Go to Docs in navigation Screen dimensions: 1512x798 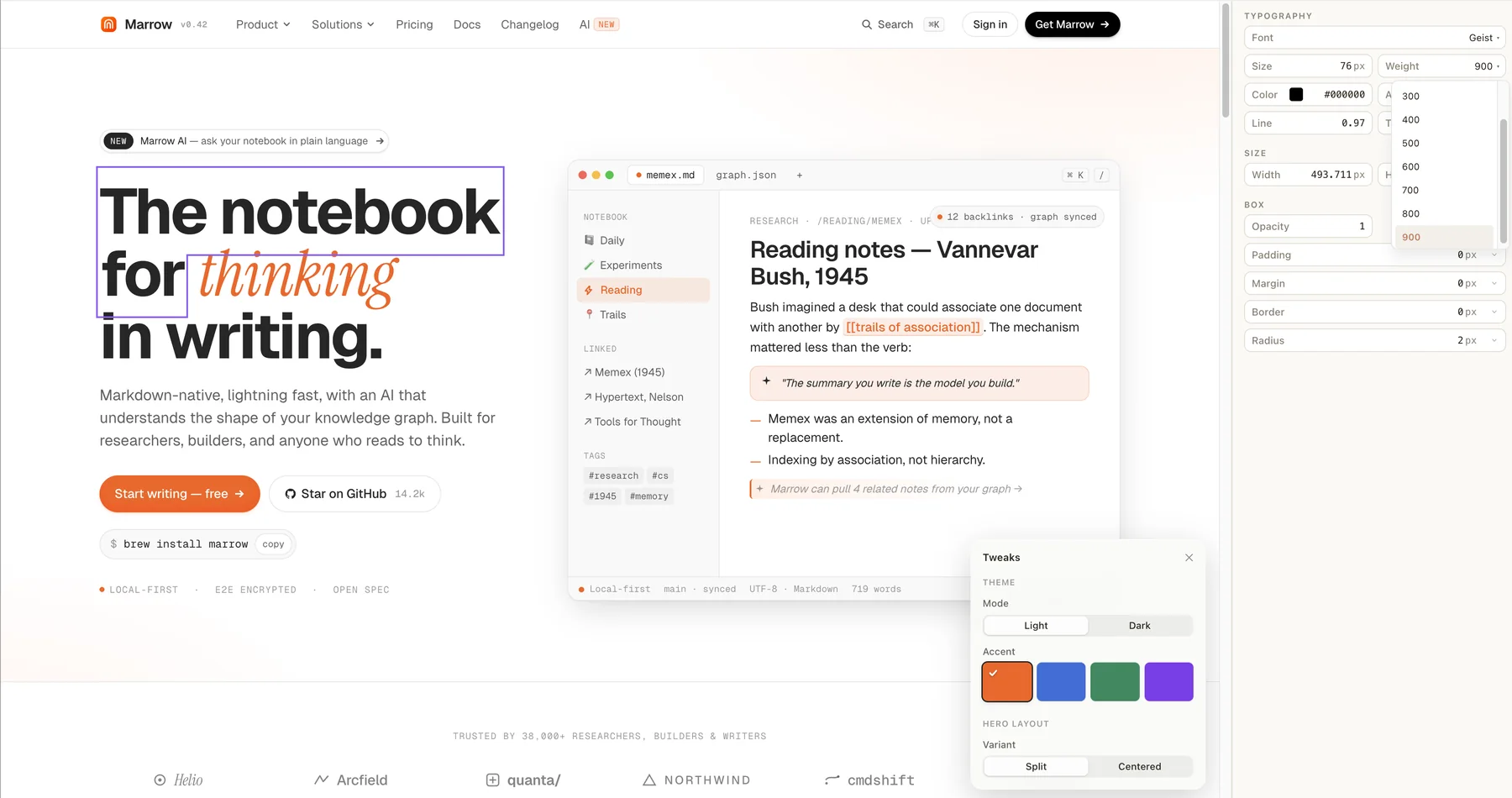tap(467, 24)
